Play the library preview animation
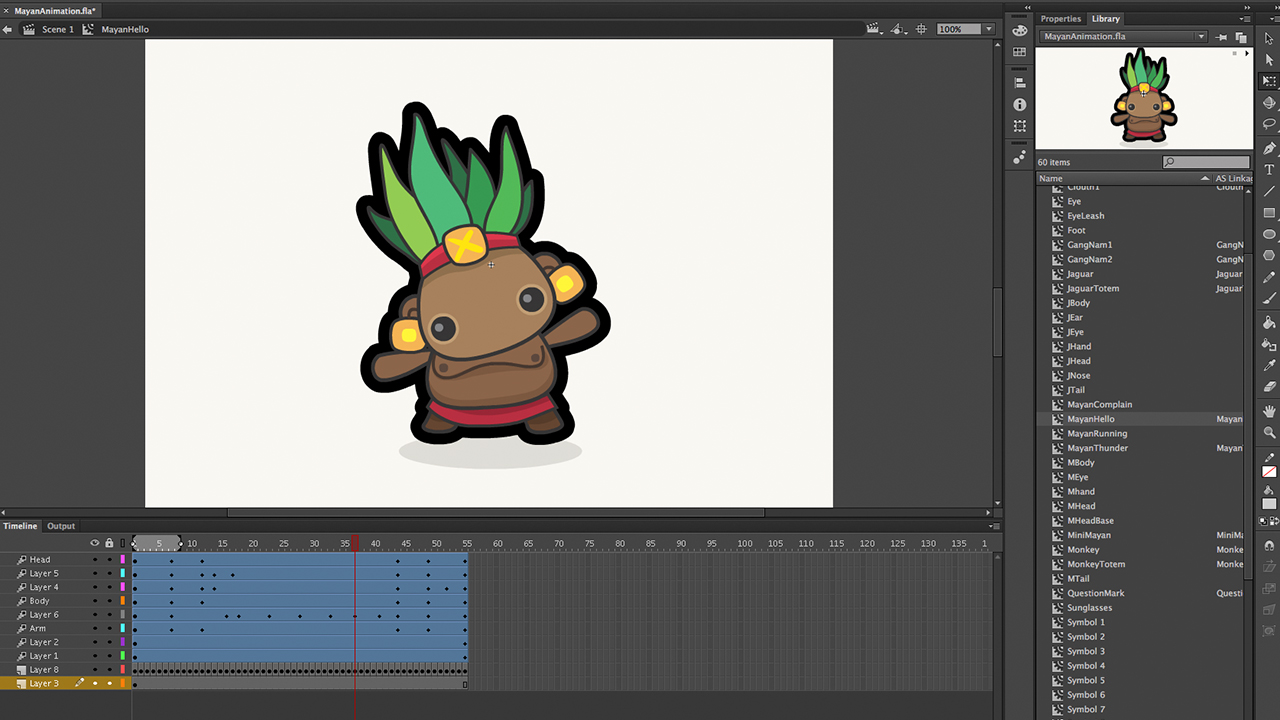The width and height of the screenshot is (1280, 720). click(x=1246, y=52)
